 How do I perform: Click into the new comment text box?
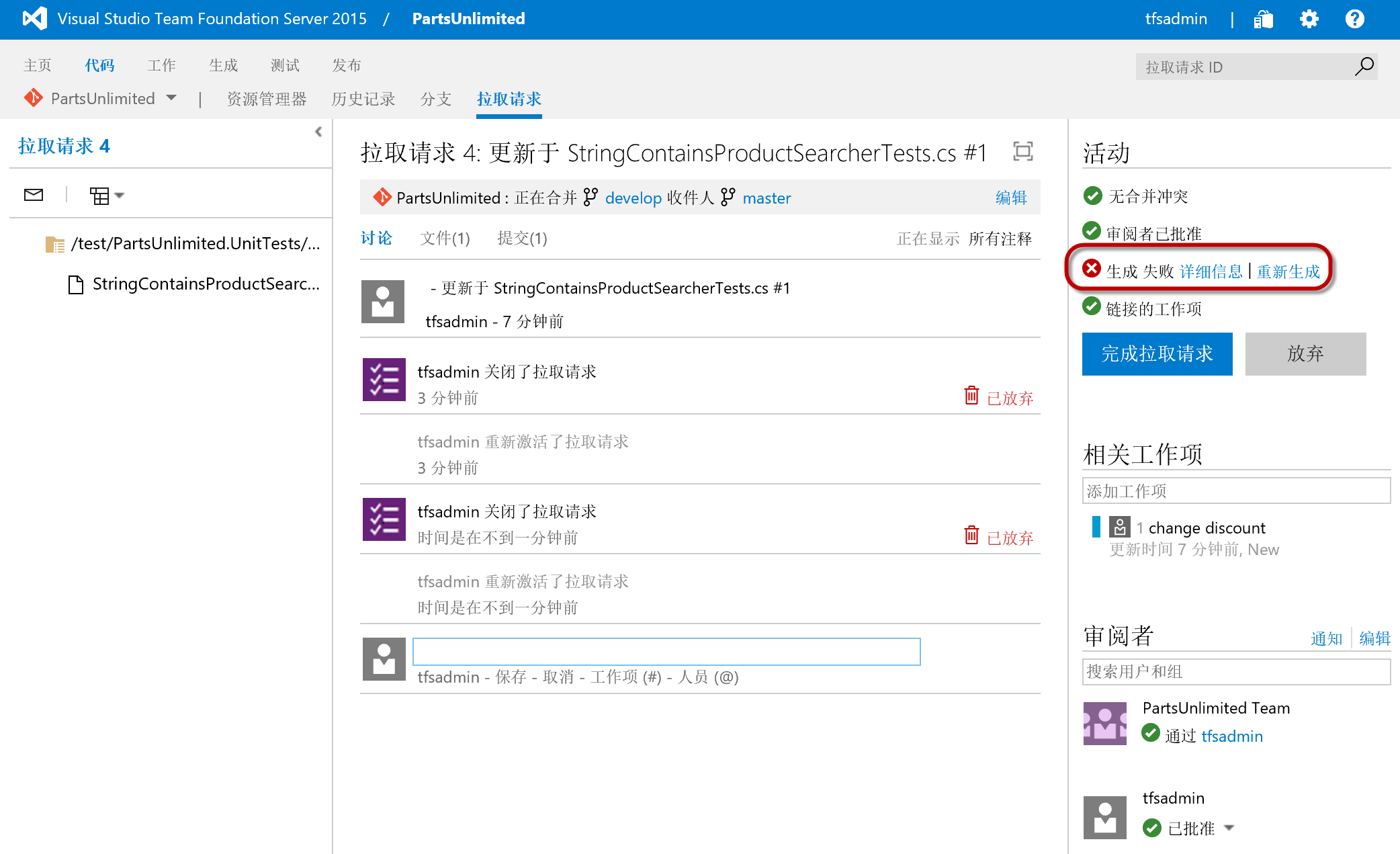[666, 651]
